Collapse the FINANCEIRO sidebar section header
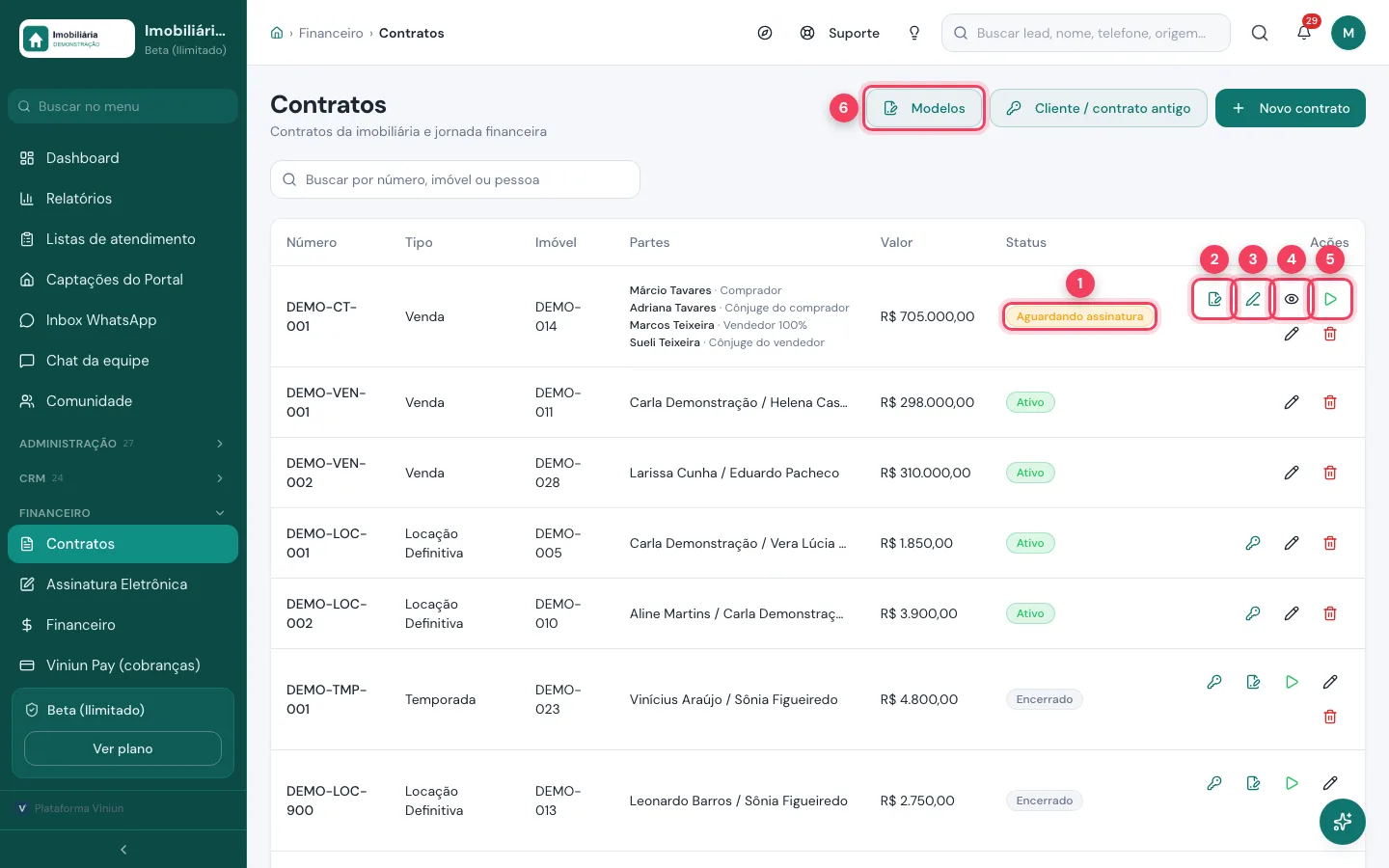1389x868 pixels. 123,513
